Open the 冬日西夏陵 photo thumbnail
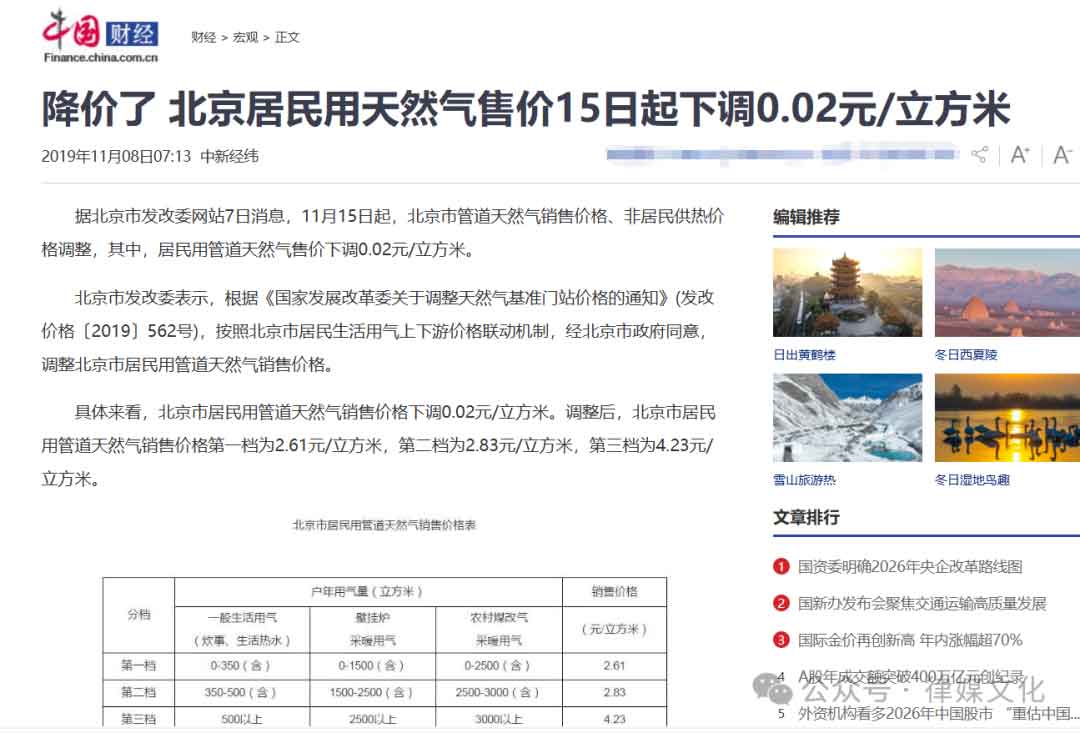This screenshot has width=1080, height=733. click(1007, 292)
